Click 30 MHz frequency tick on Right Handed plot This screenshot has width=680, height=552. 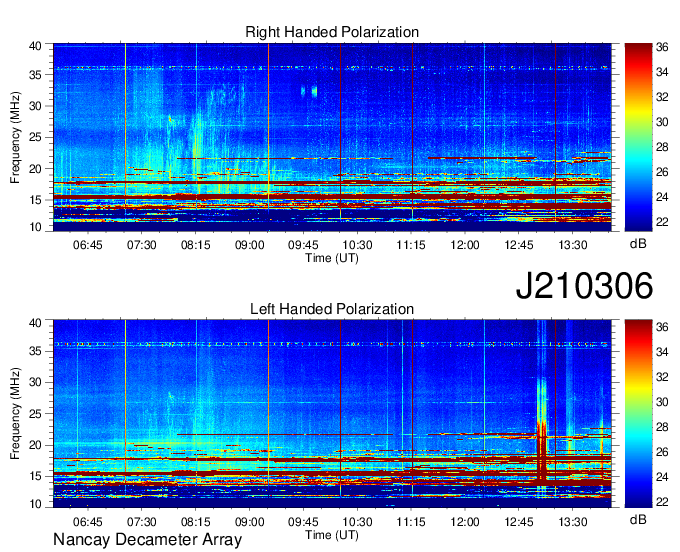(x=35, y=106)
